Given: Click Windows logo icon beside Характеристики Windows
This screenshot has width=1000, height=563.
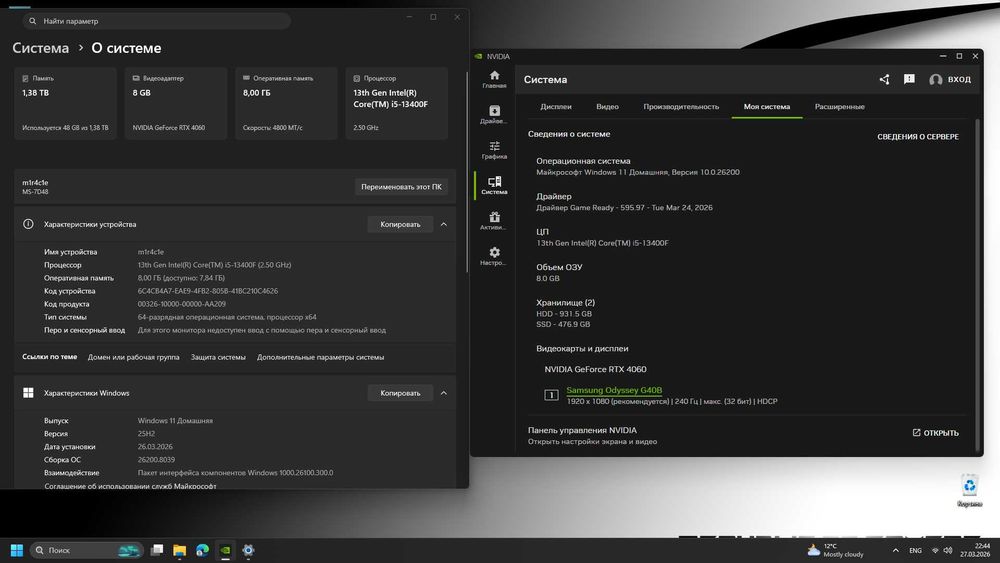Looking at the screenshot, I should click(28, 393).
